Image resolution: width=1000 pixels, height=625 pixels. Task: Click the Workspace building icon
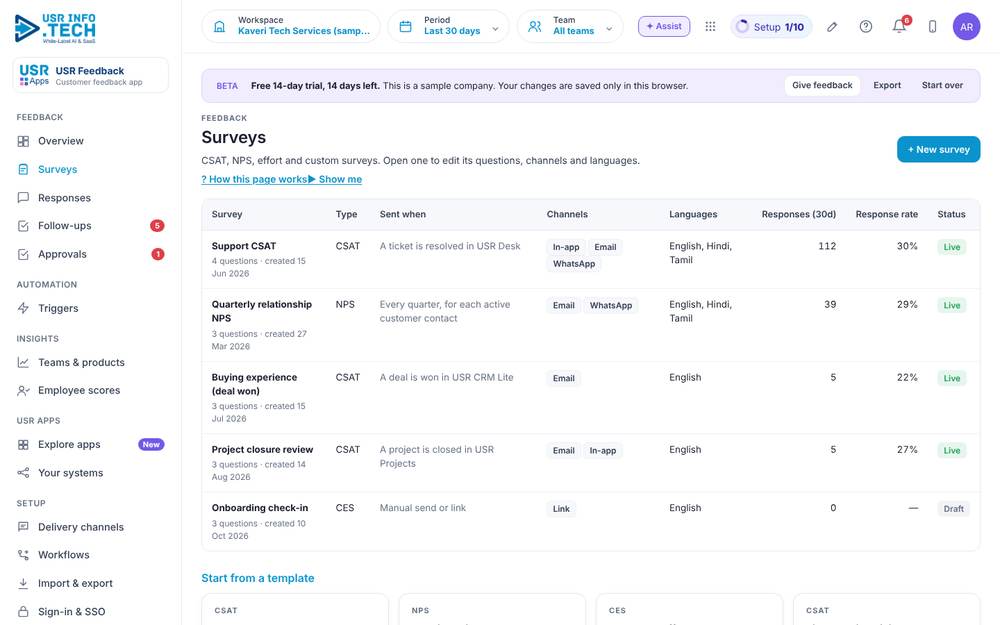[x=219, y=27]
